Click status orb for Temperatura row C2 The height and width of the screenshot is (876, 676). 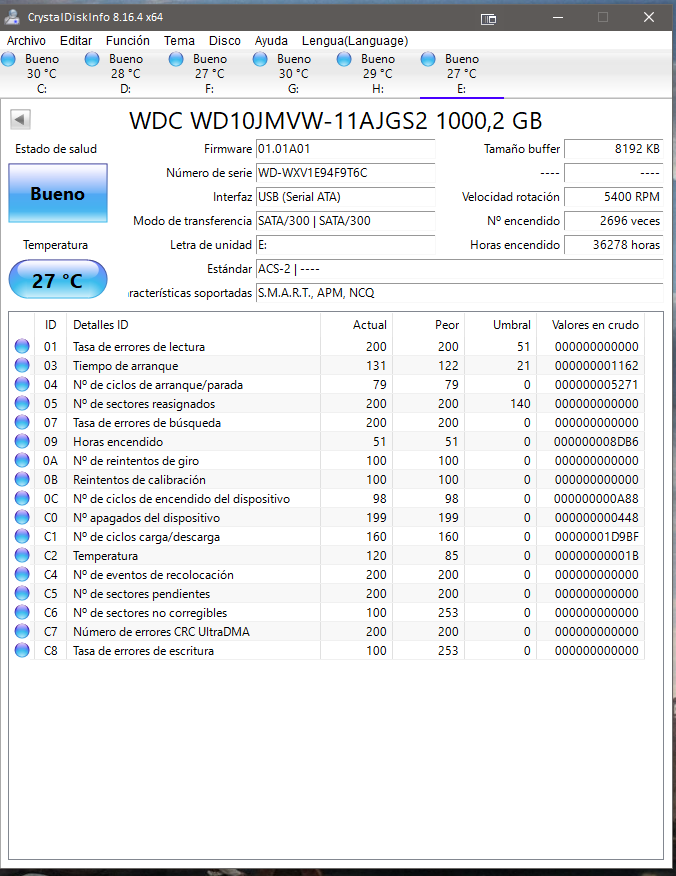point(22,555)
